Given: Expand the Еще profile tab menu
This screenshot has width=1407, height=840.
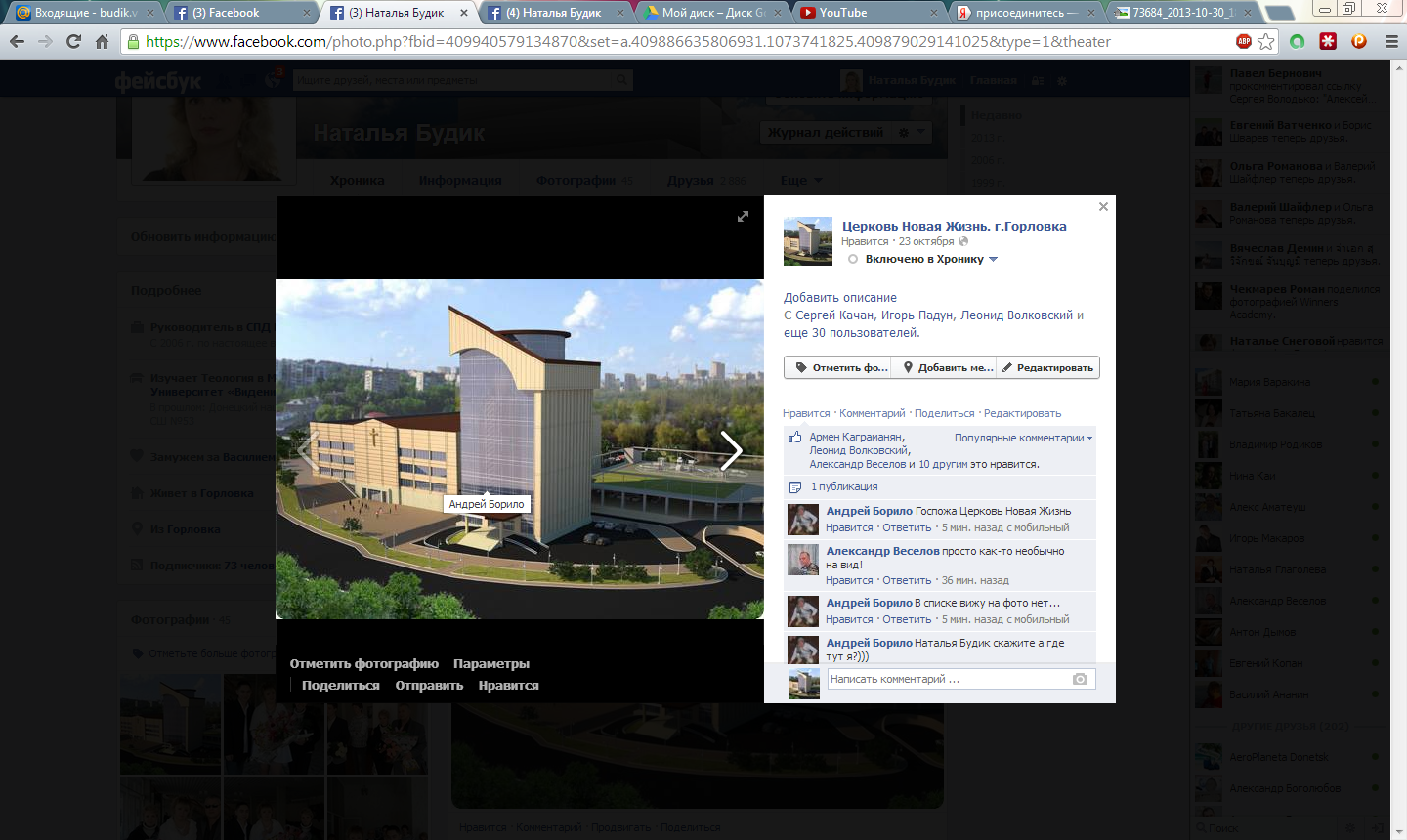Looking at the screenshot, I should [801, 180].
